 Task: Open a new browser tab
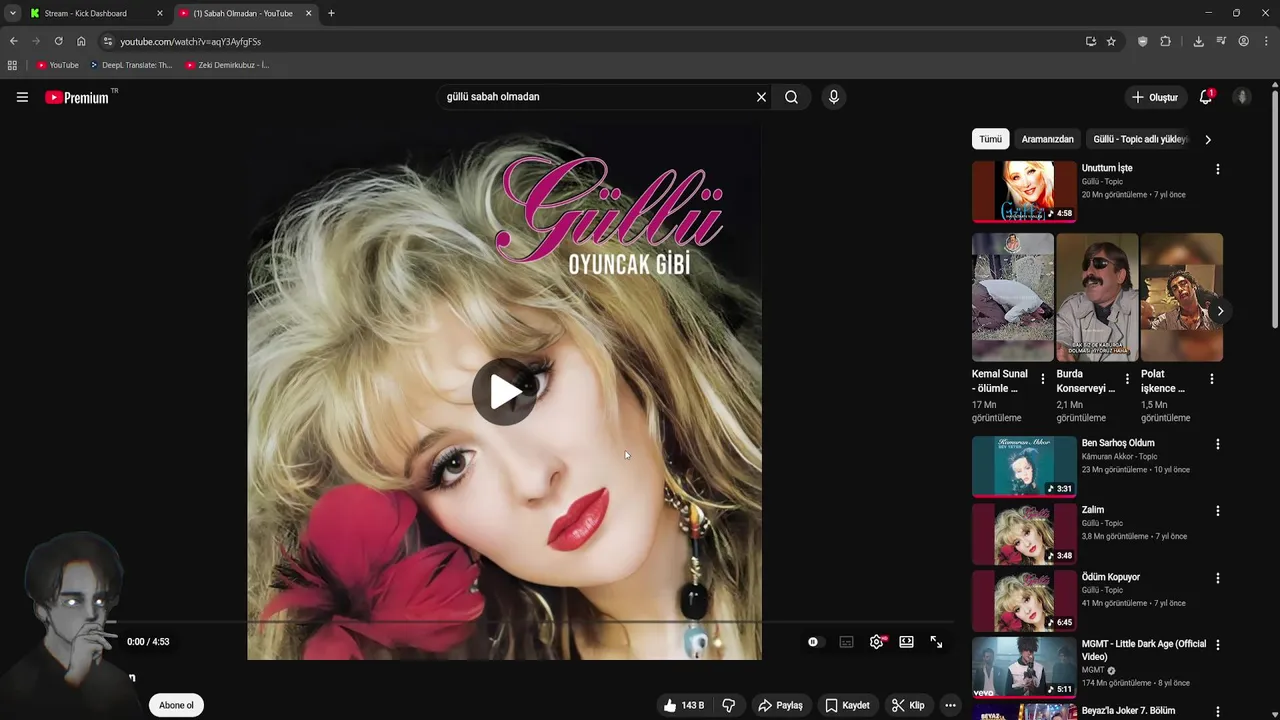coord(331,13)
